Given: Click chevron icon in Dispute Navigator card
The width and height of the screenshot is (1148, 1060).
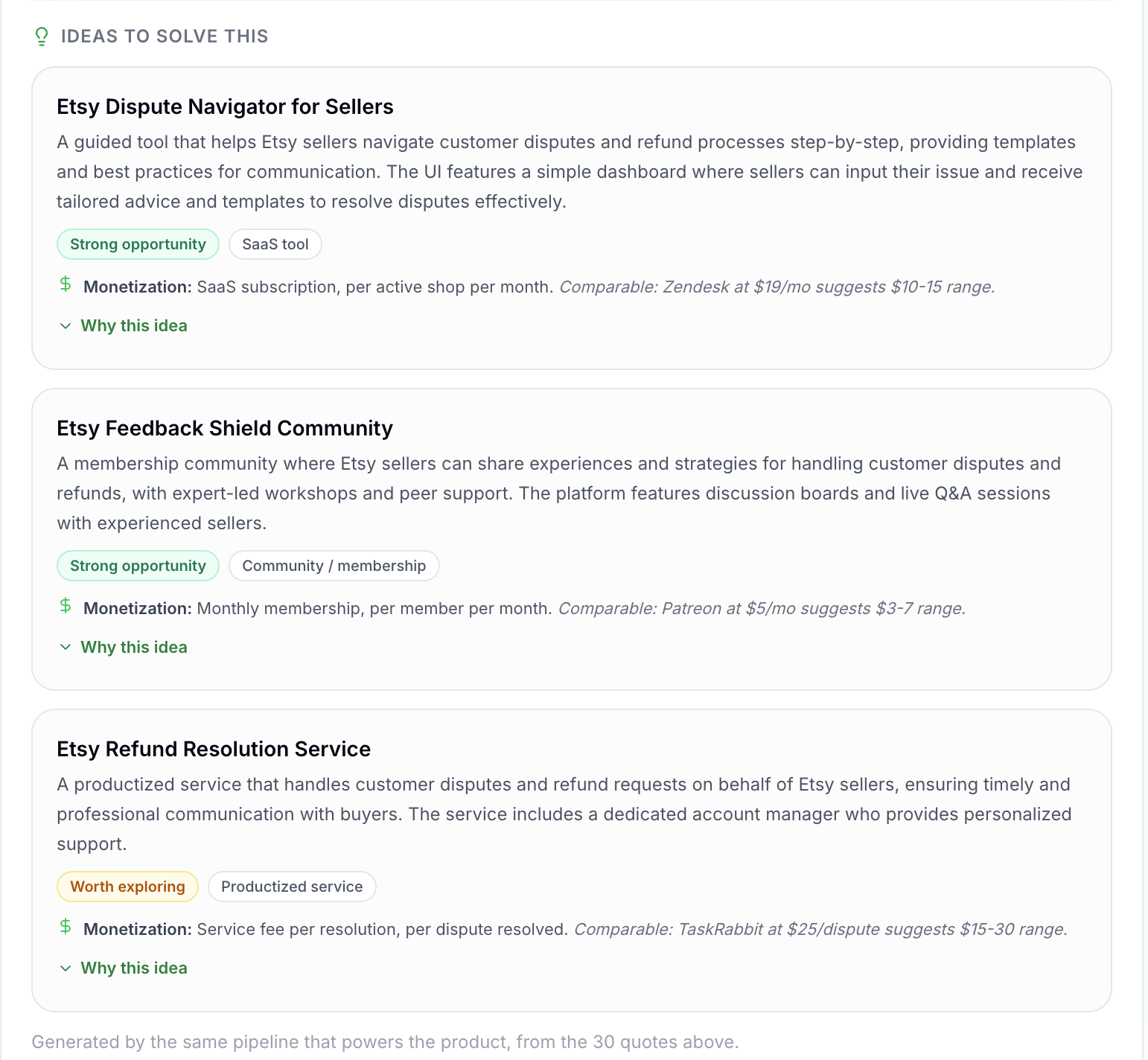Looking at the screenshot, I should 66,326.
